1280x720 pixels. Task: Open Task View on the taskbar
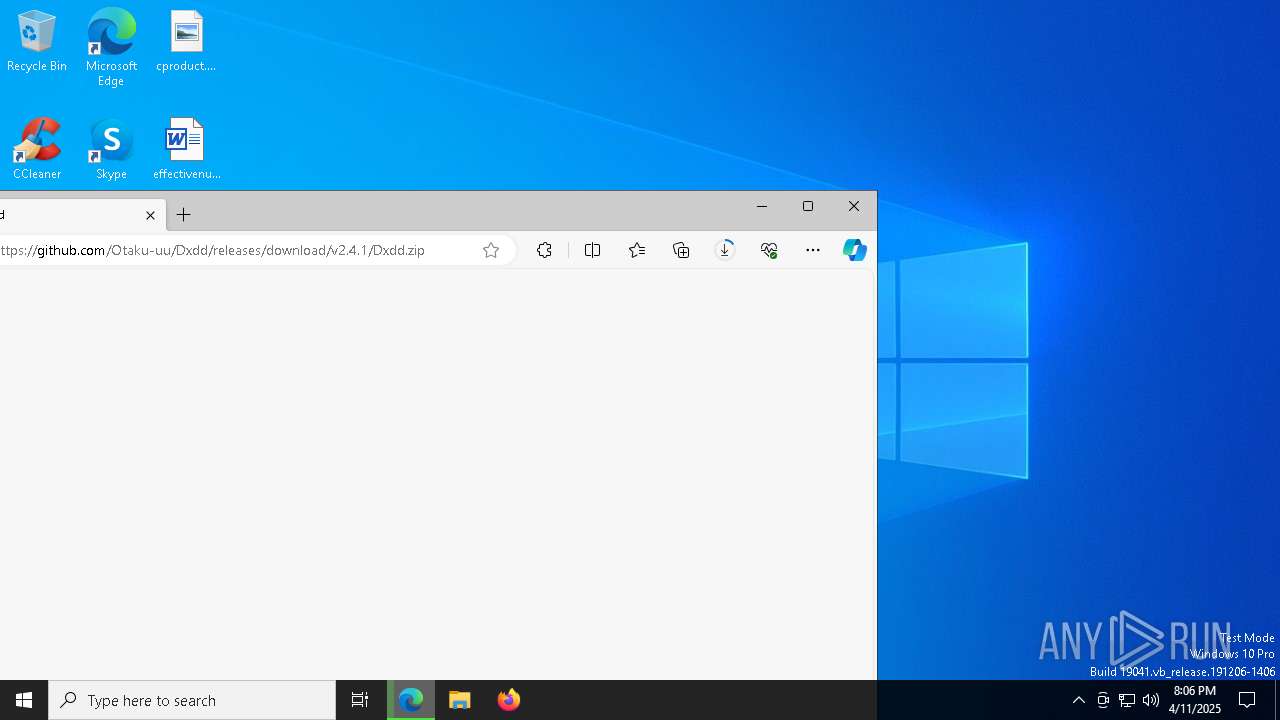(x=360, y=700)
